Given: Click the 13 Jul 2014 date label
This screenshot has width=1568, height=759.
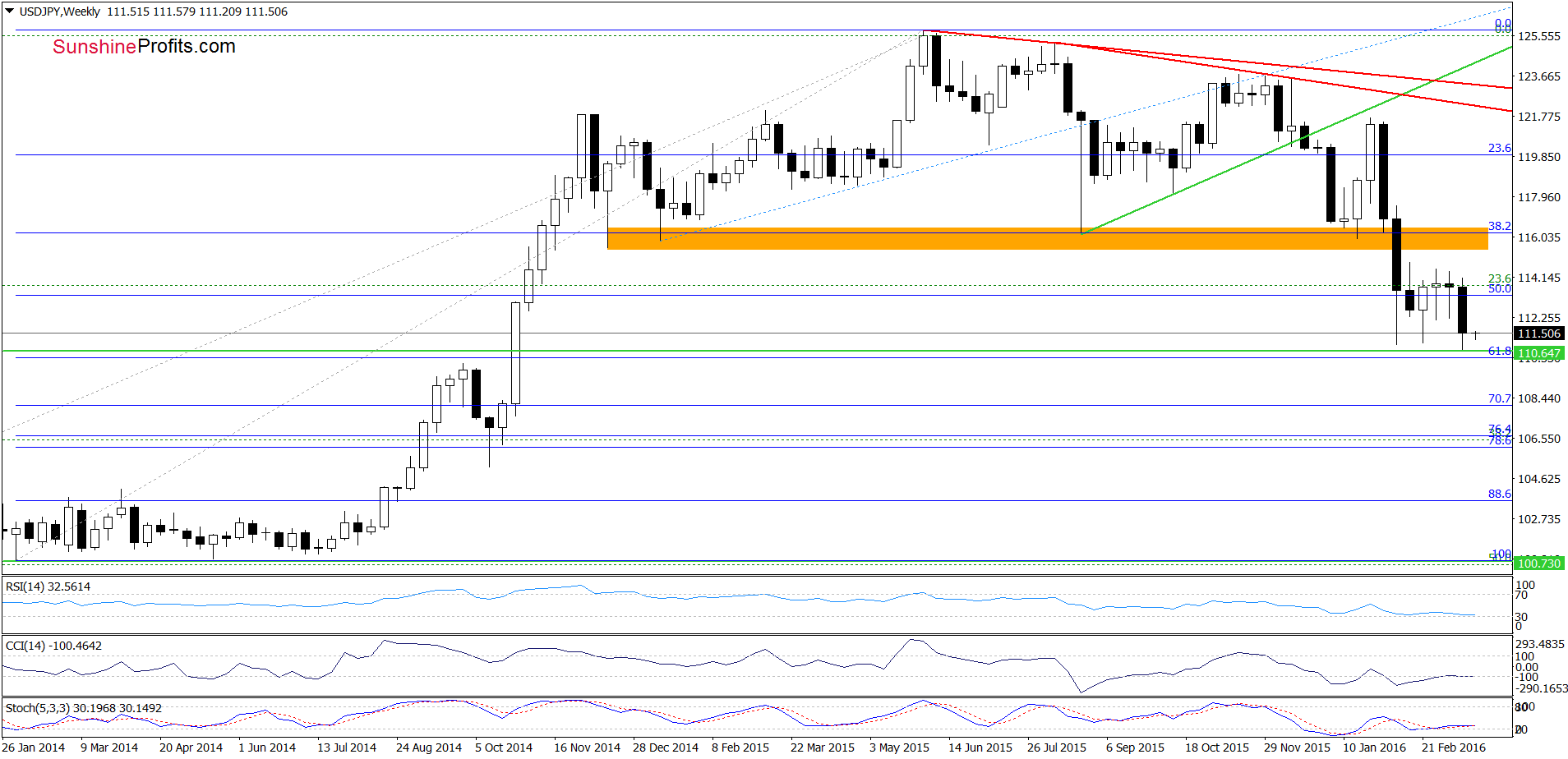Looking at the screenshot, I should [347, 747].
